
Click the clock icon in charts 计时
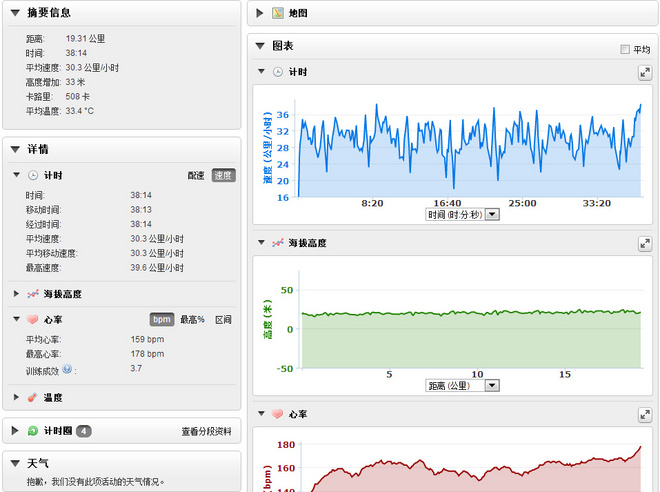(278, 72)
